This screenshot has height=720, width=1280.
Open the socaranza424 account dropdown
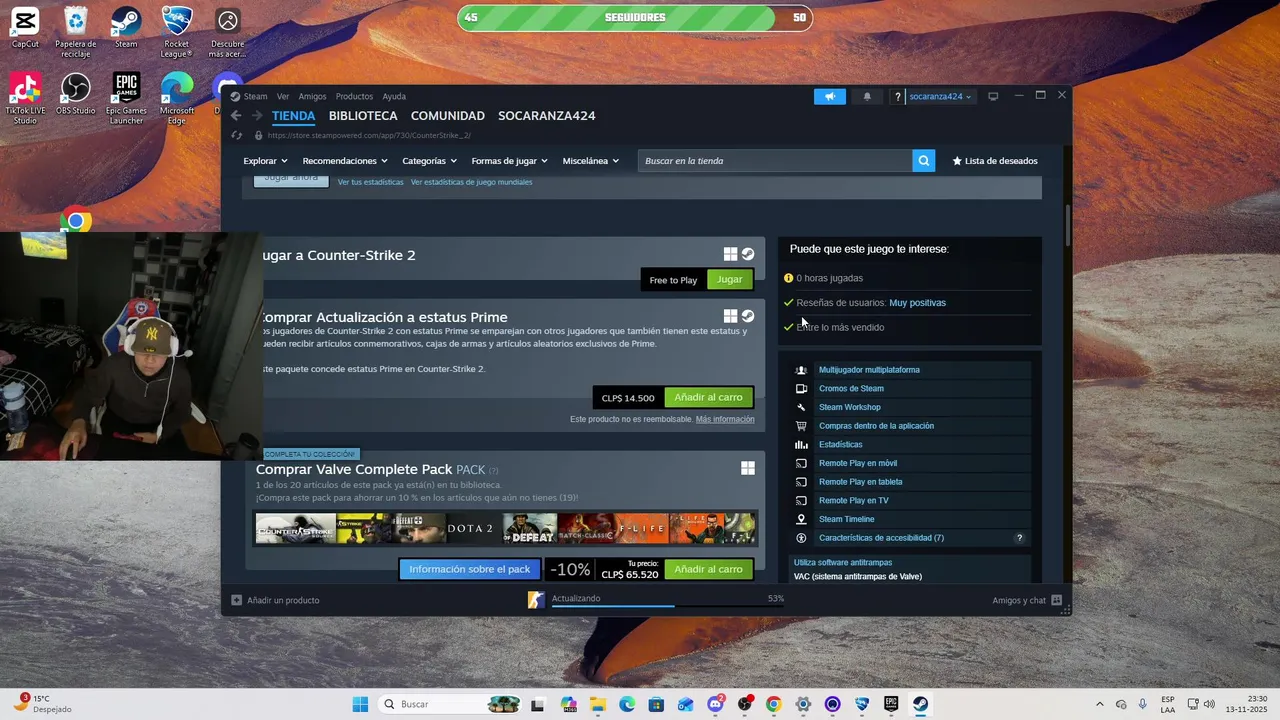pyautogui.click(x=940, y=96)
